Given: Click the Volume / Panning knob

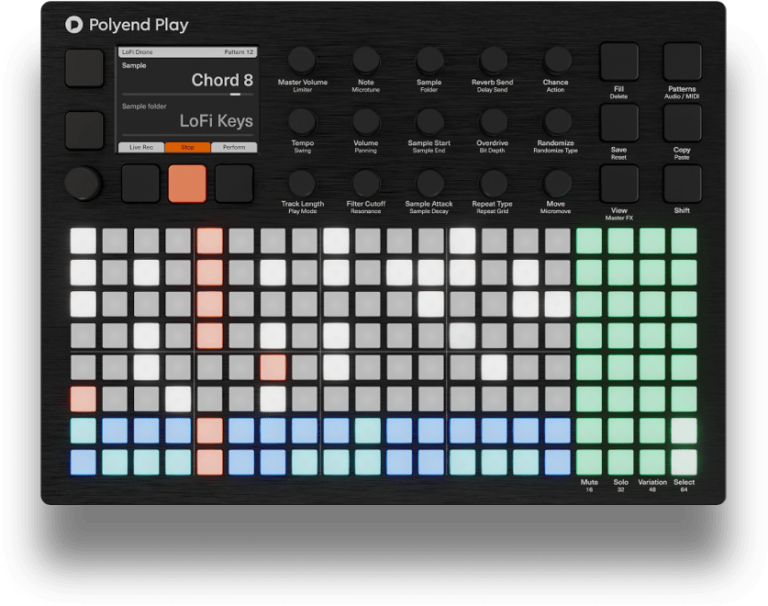Looking at the screenshot, I should 366,122.
